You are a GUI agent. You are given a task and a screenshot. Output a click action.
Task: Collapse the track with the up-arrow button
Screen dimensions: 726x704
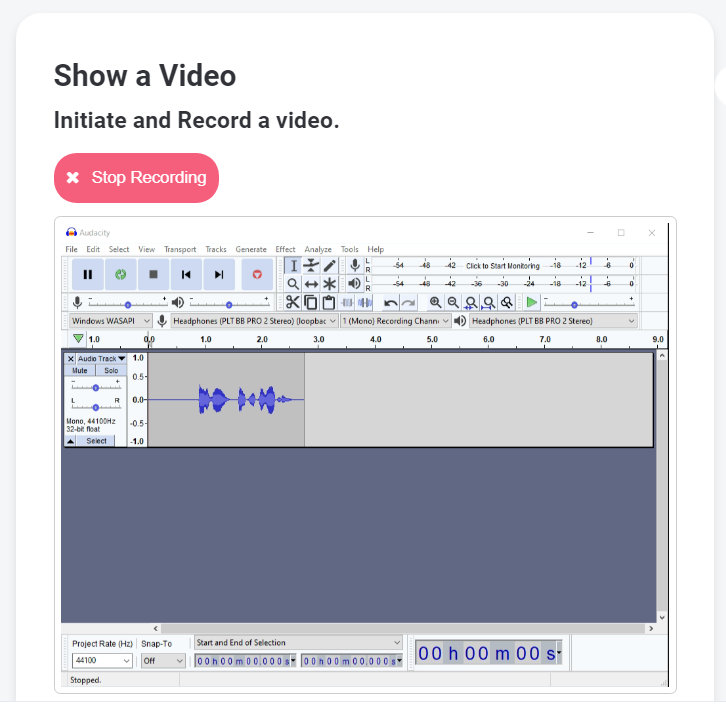(70, 441)
